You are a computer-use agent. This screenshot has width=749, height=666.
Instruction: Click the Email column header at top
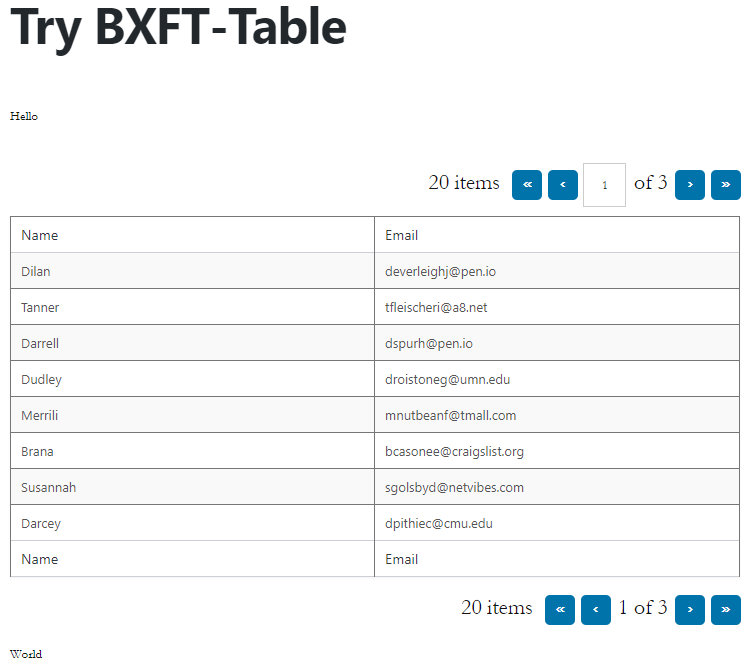(557, 235)
